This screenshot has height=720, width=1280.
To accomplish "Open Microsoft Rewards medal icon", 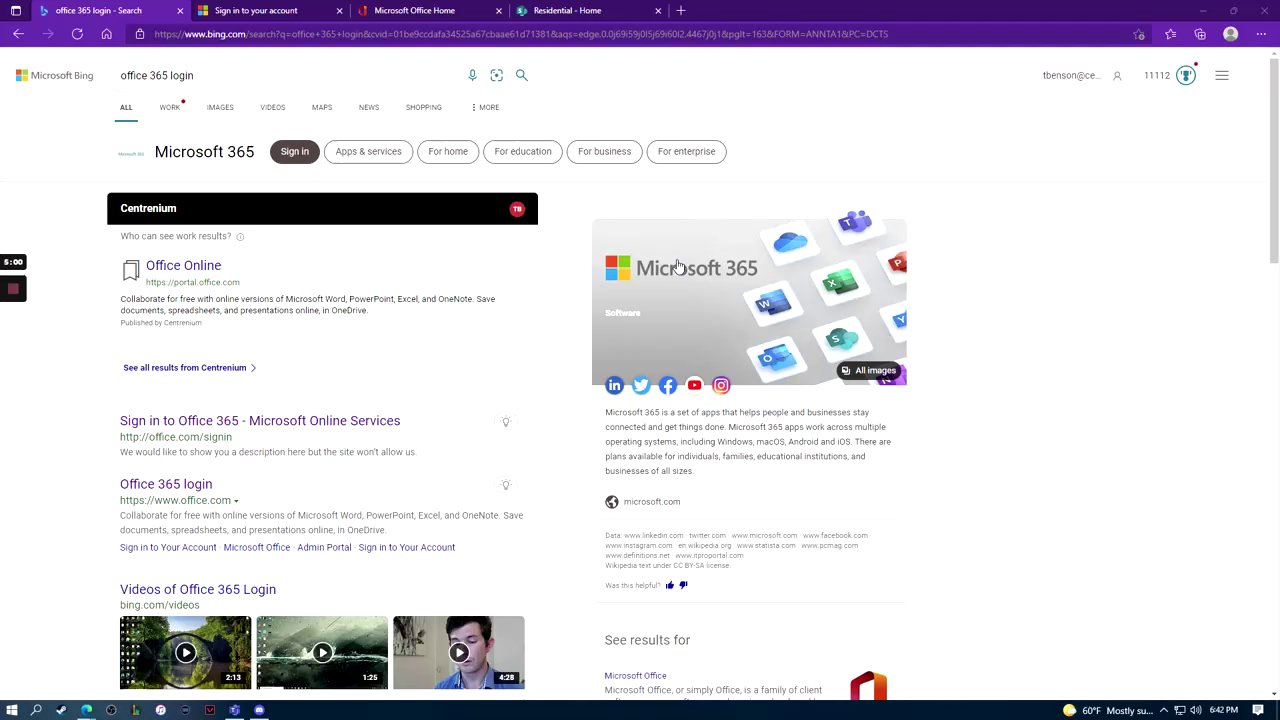I will [x=1186, y=76].
